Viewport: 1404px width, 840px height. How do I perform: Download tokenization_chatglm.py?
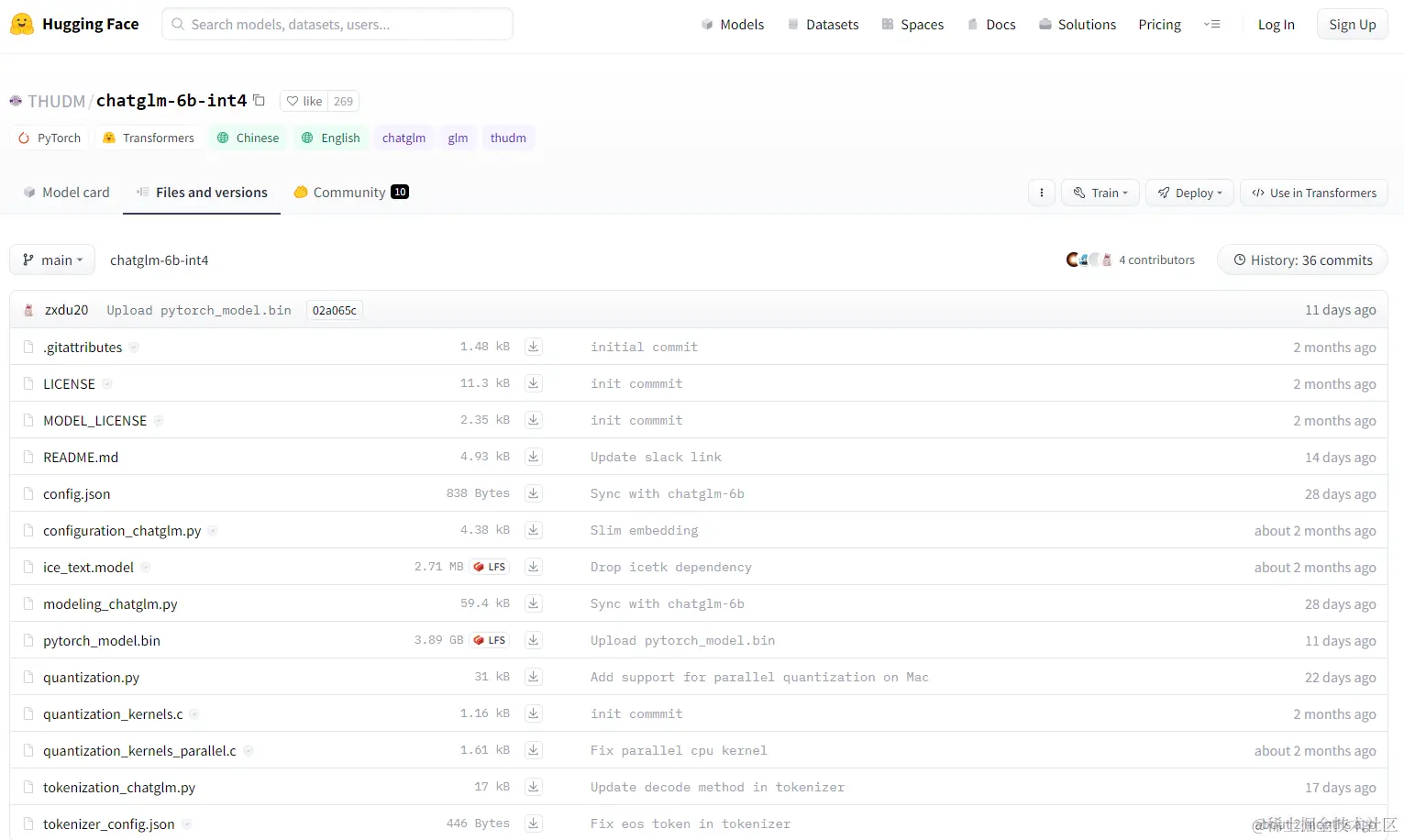pos(533,787)
